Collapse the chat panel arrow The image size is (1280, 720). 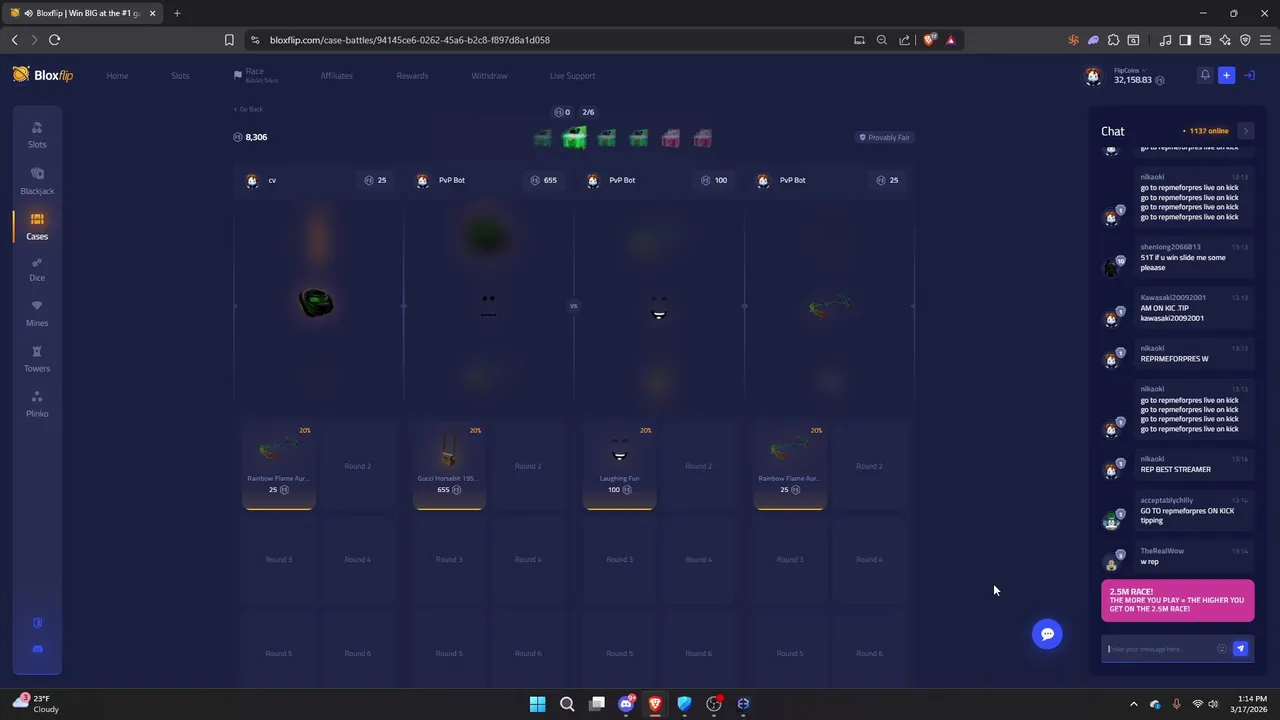pyautogui.click(x=1245, y=131)
